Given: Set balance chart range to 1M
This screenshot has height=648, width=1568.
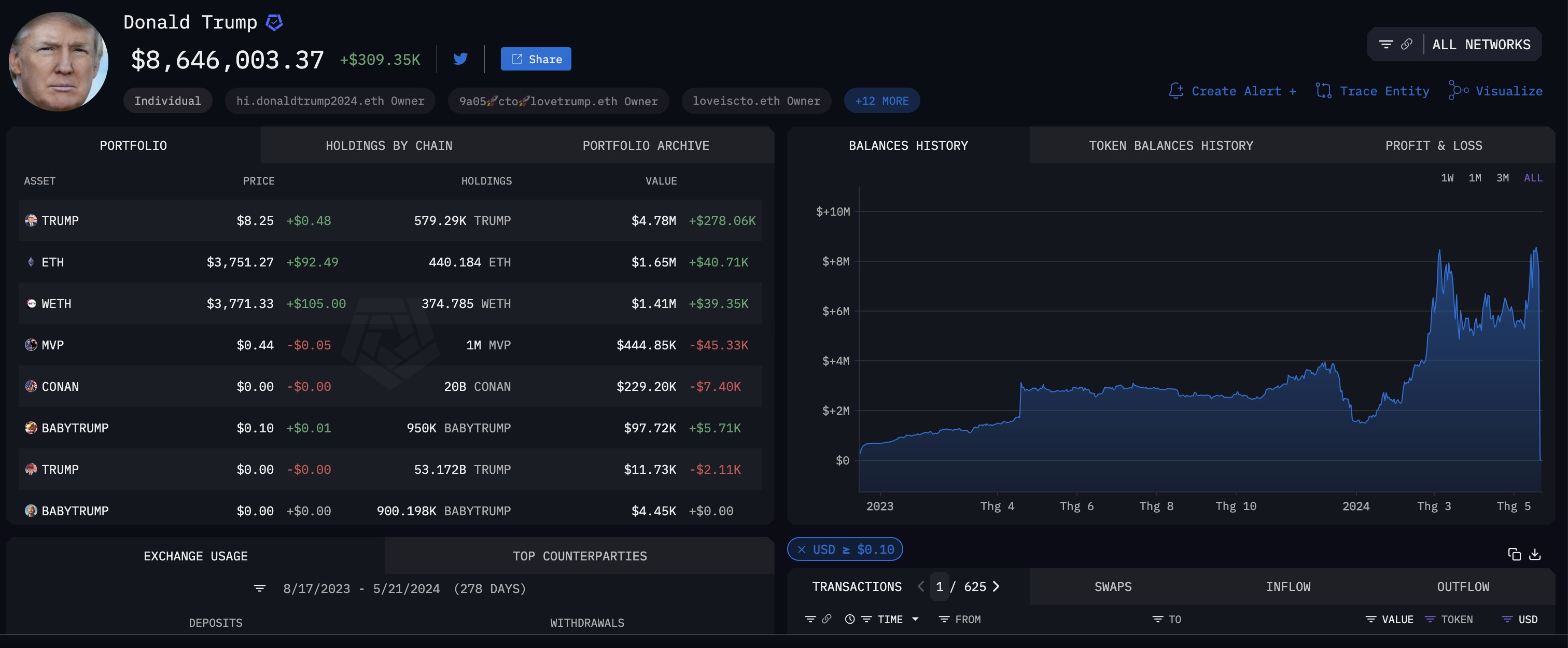Looking at the screenshot, I should tap(1475, 178).
